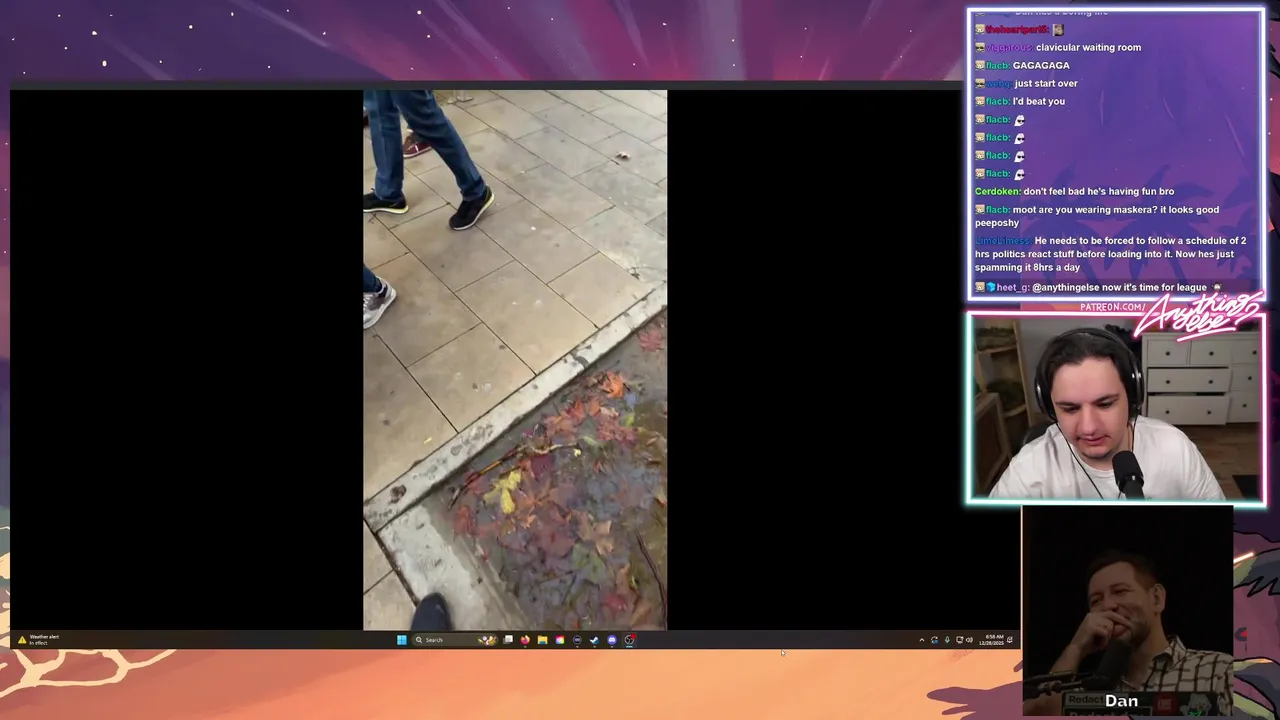Click 'don't feel bad he's having fun bro'
Screen dimensions: 1280x720
(x=1099, y=191)
